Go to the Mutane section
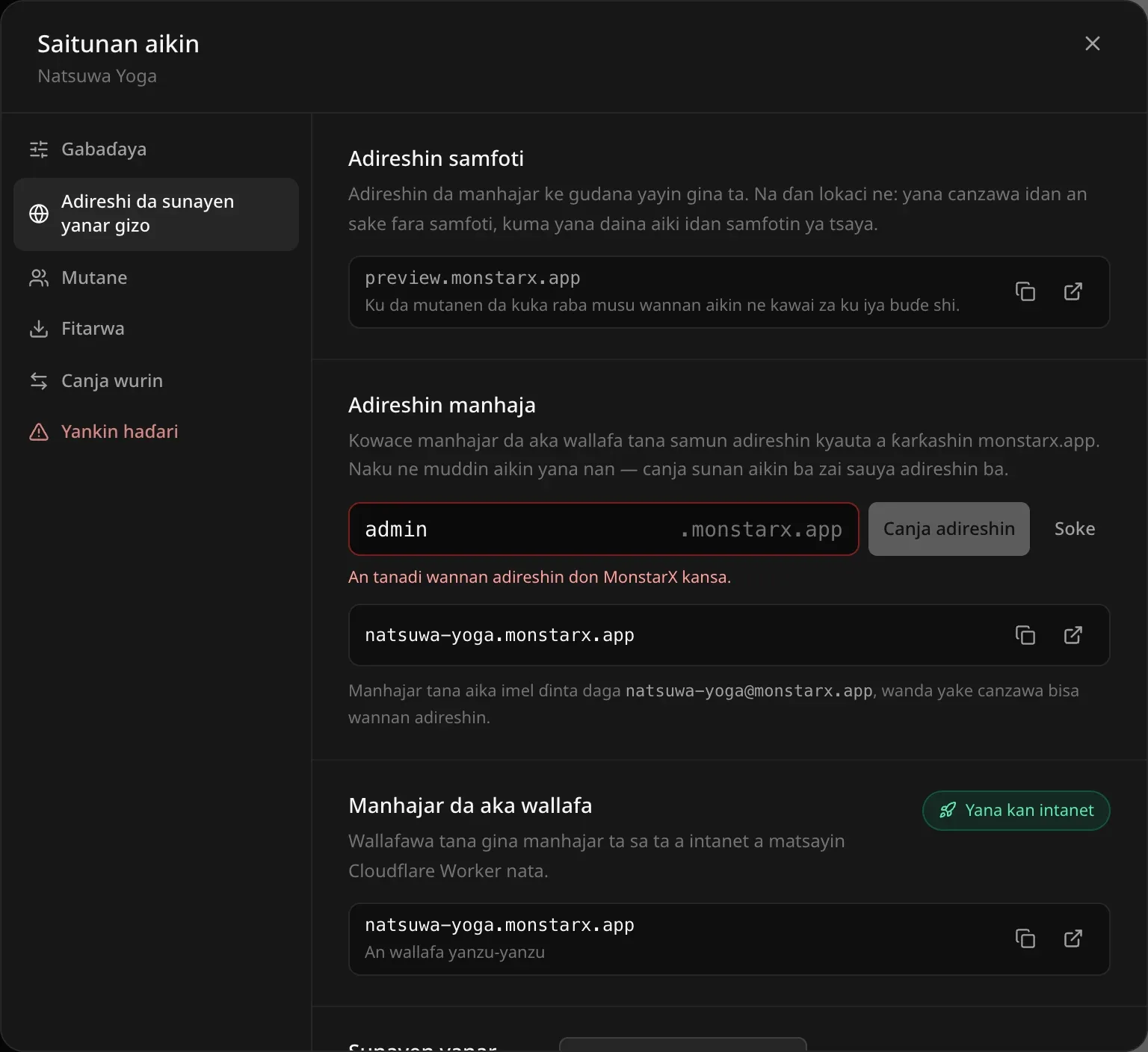Screen dimensions: 1148x1052 click(x=156, y=278)
